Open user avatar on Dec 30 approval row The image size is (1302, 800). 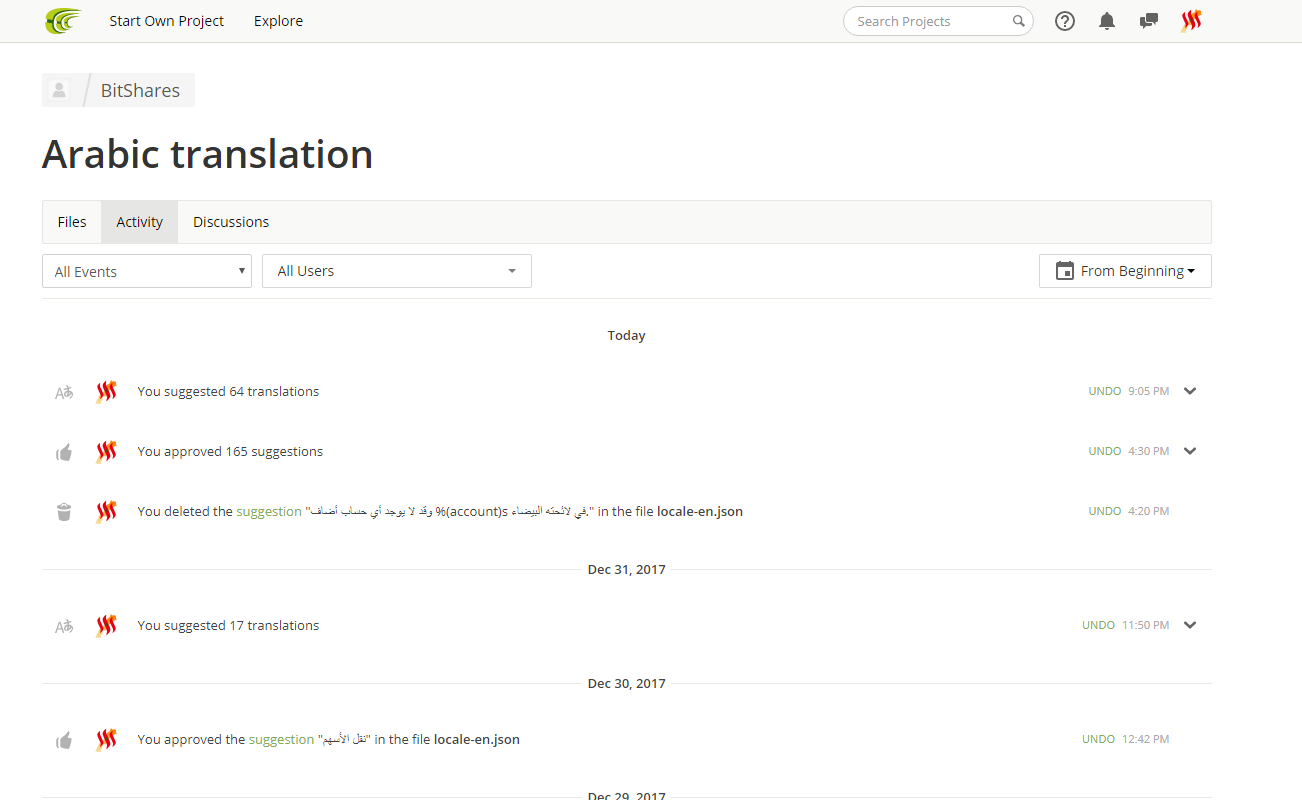[106, 740]
